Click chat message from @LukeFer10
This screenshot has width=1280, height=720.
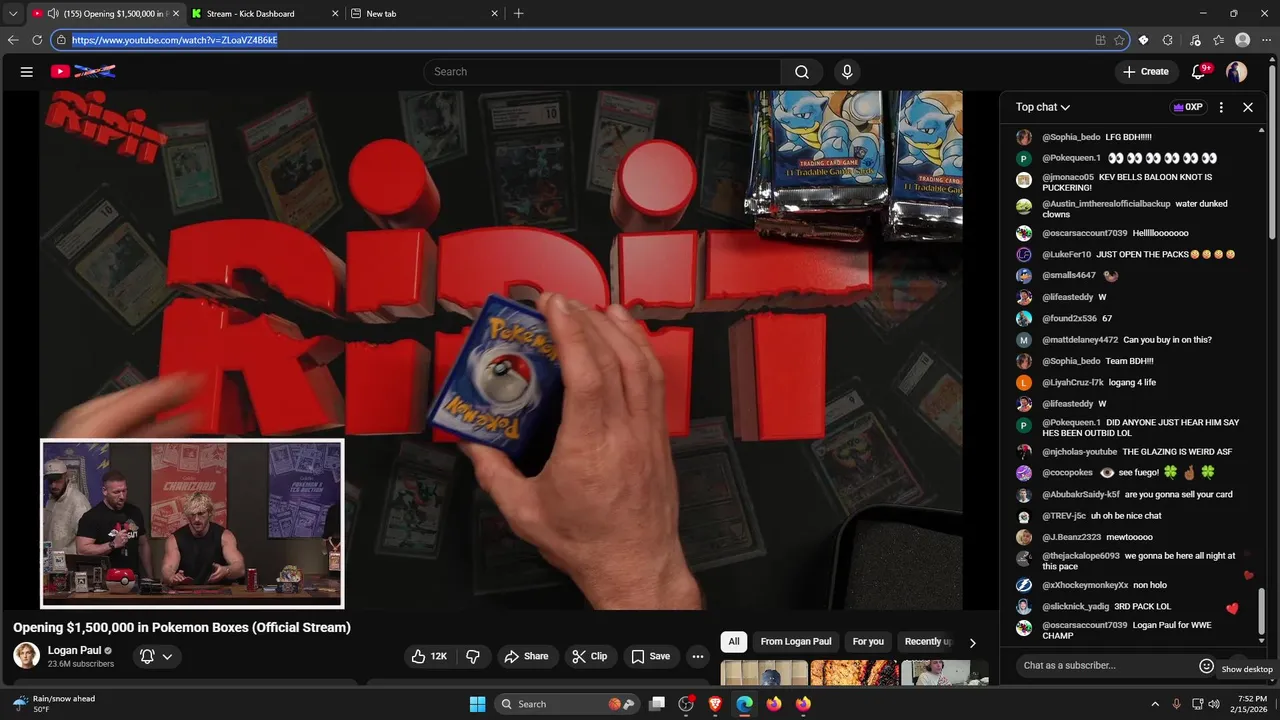point(1139,254)
